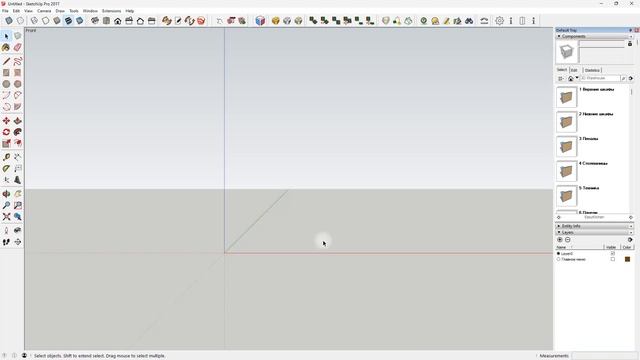Screen dimensions: 640x360
Task: Toggle Layer0 visible checkbox
Action: click(613, 253)
